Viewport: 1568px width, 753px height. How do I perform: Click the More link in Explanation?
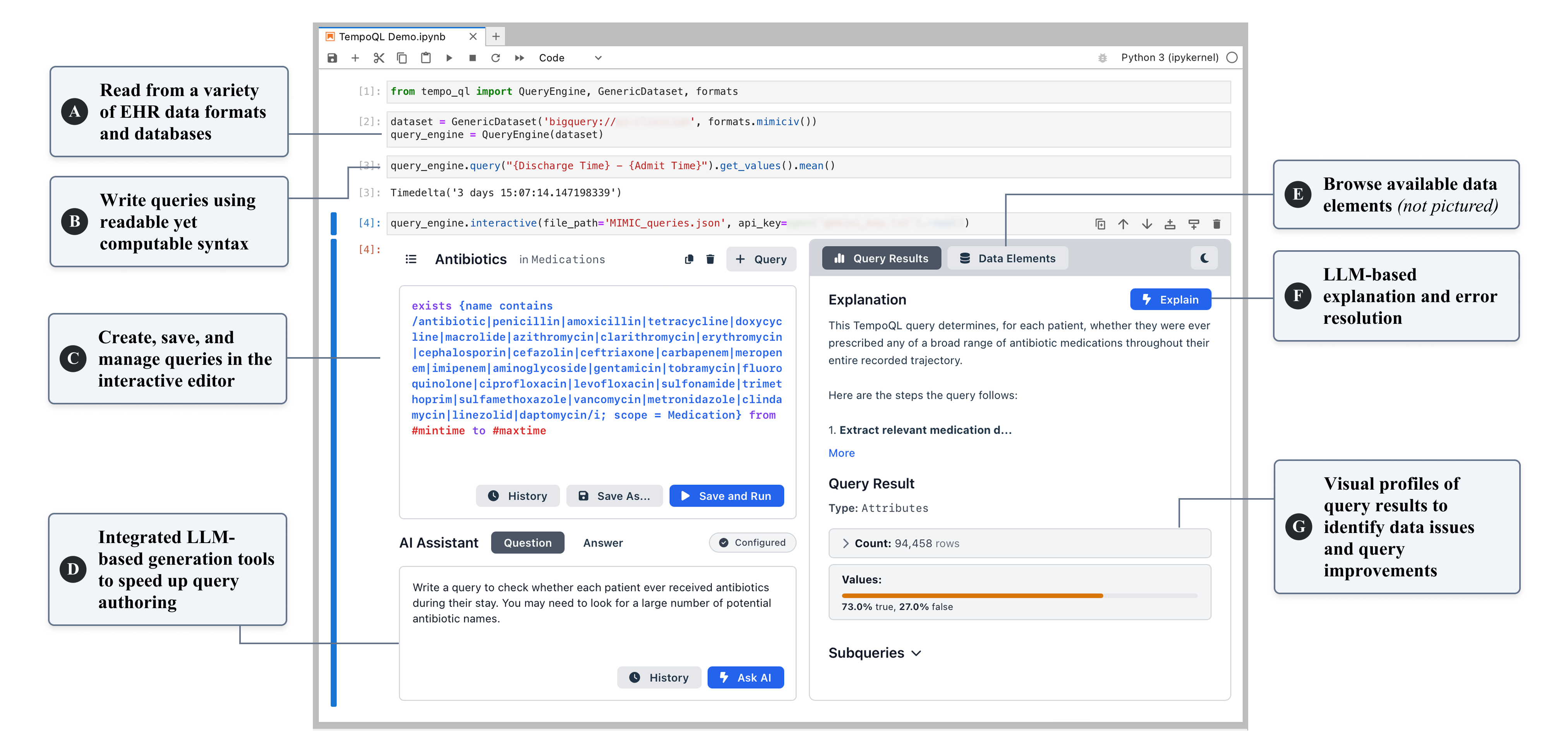(x=841, y=453)
